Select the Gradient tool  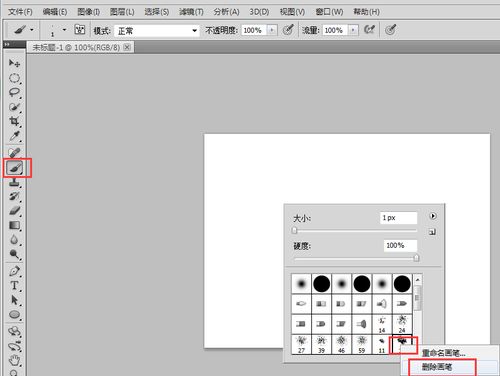[x=14, y=226]
